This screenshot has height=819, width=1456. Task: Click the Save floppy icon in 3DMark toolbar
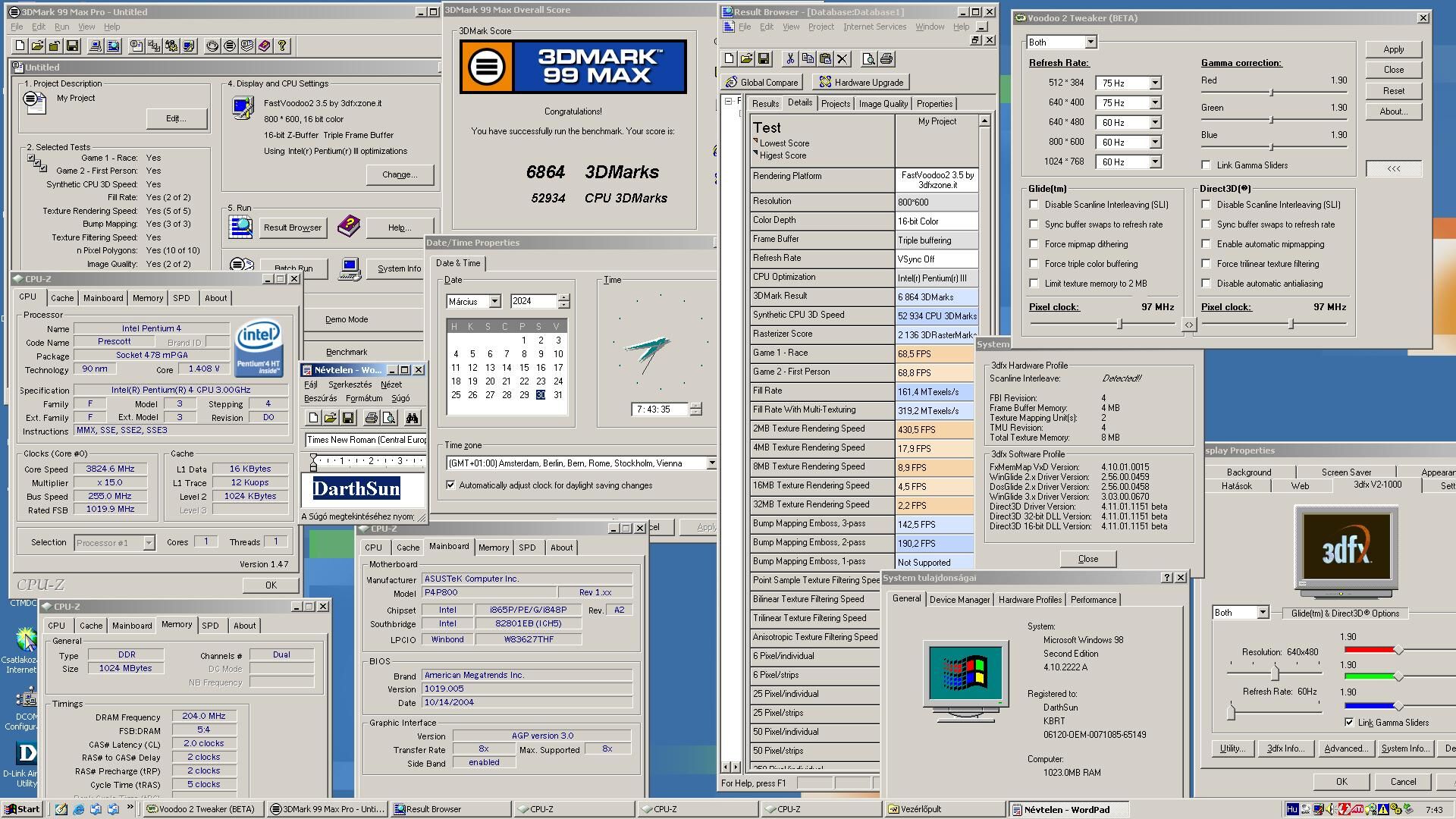click(72, 46)
